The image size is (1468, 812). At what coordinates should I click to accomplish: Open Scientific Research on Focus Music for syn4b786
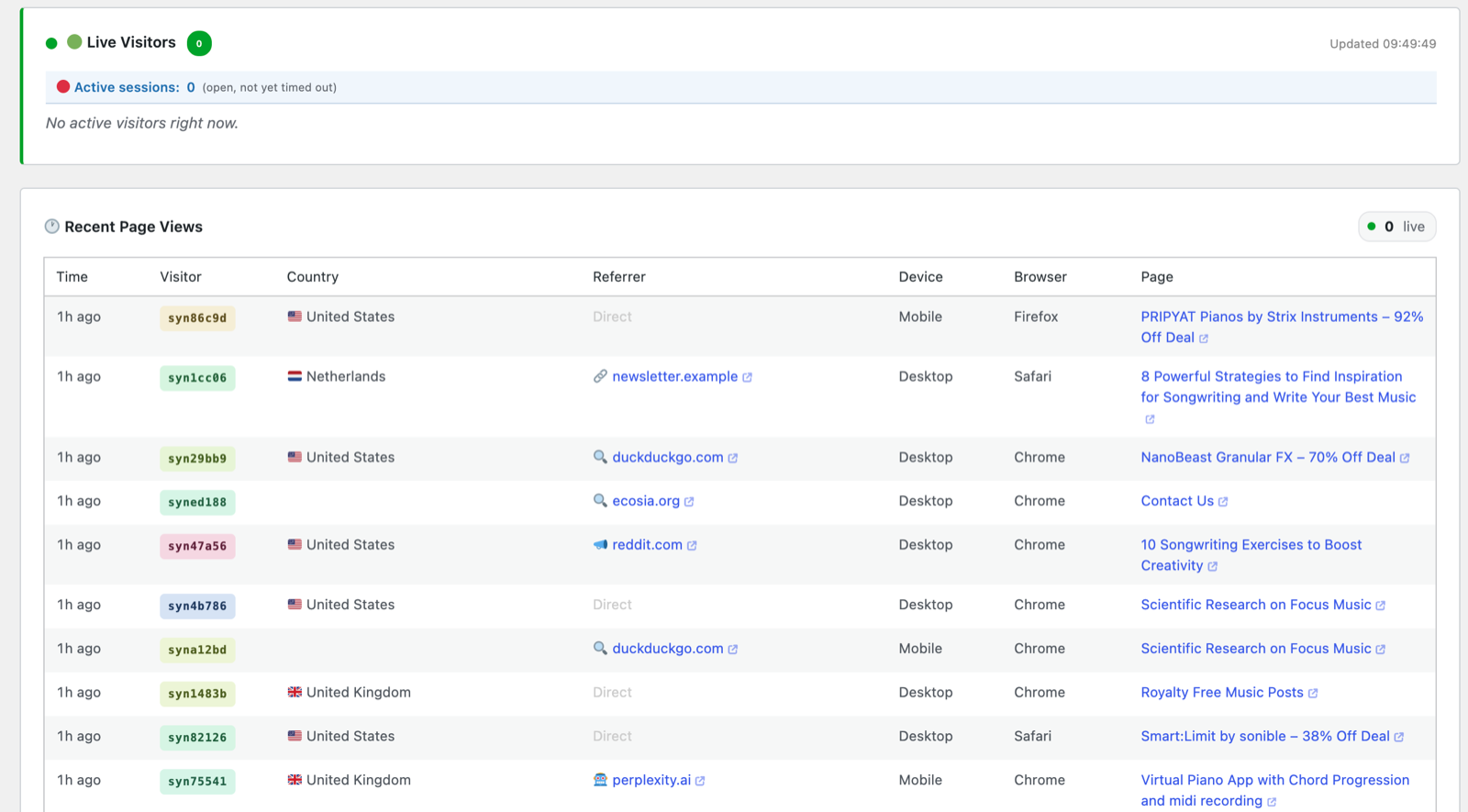(x=1256, y=605)
